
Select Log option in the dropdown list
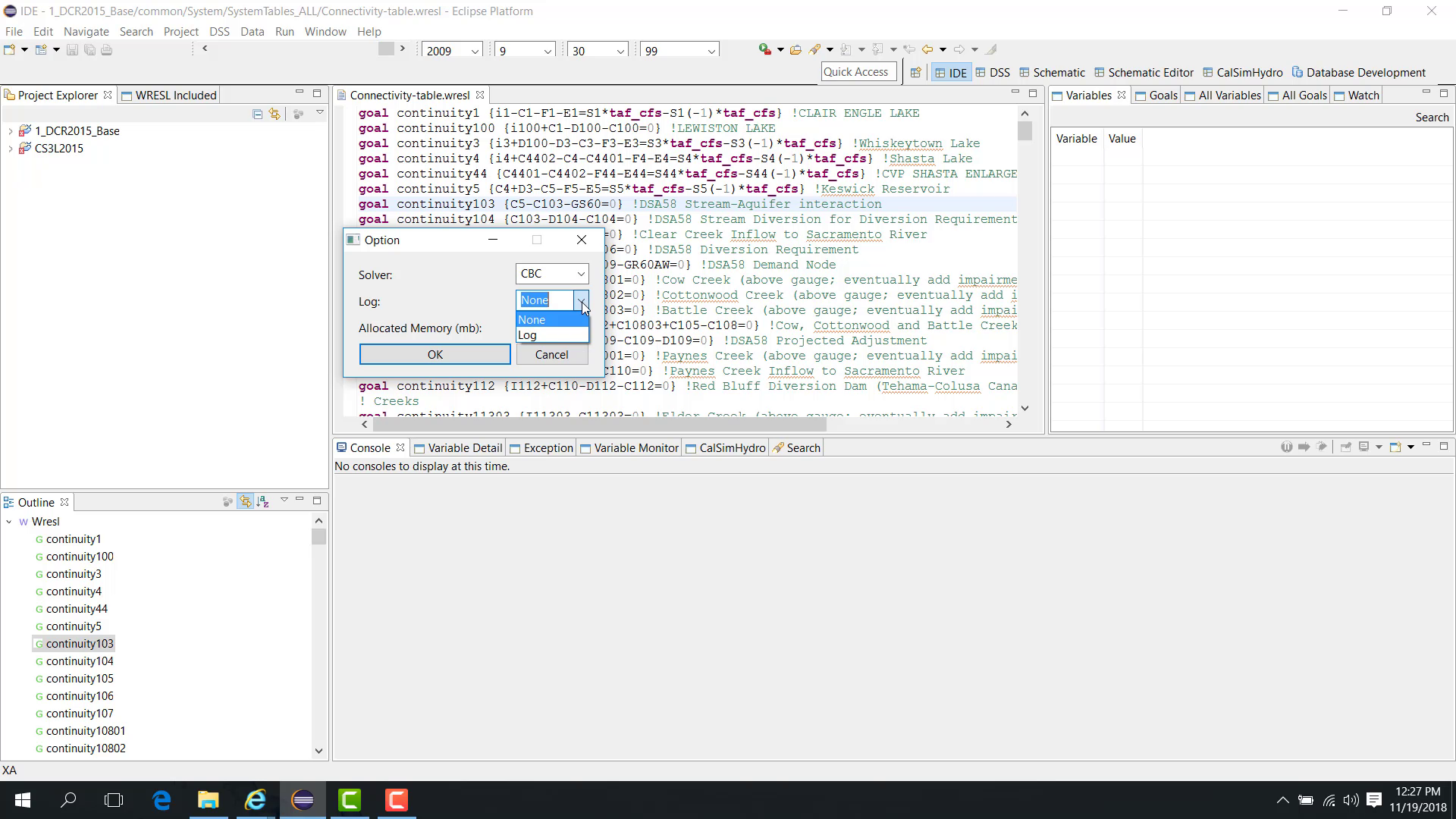552,335
